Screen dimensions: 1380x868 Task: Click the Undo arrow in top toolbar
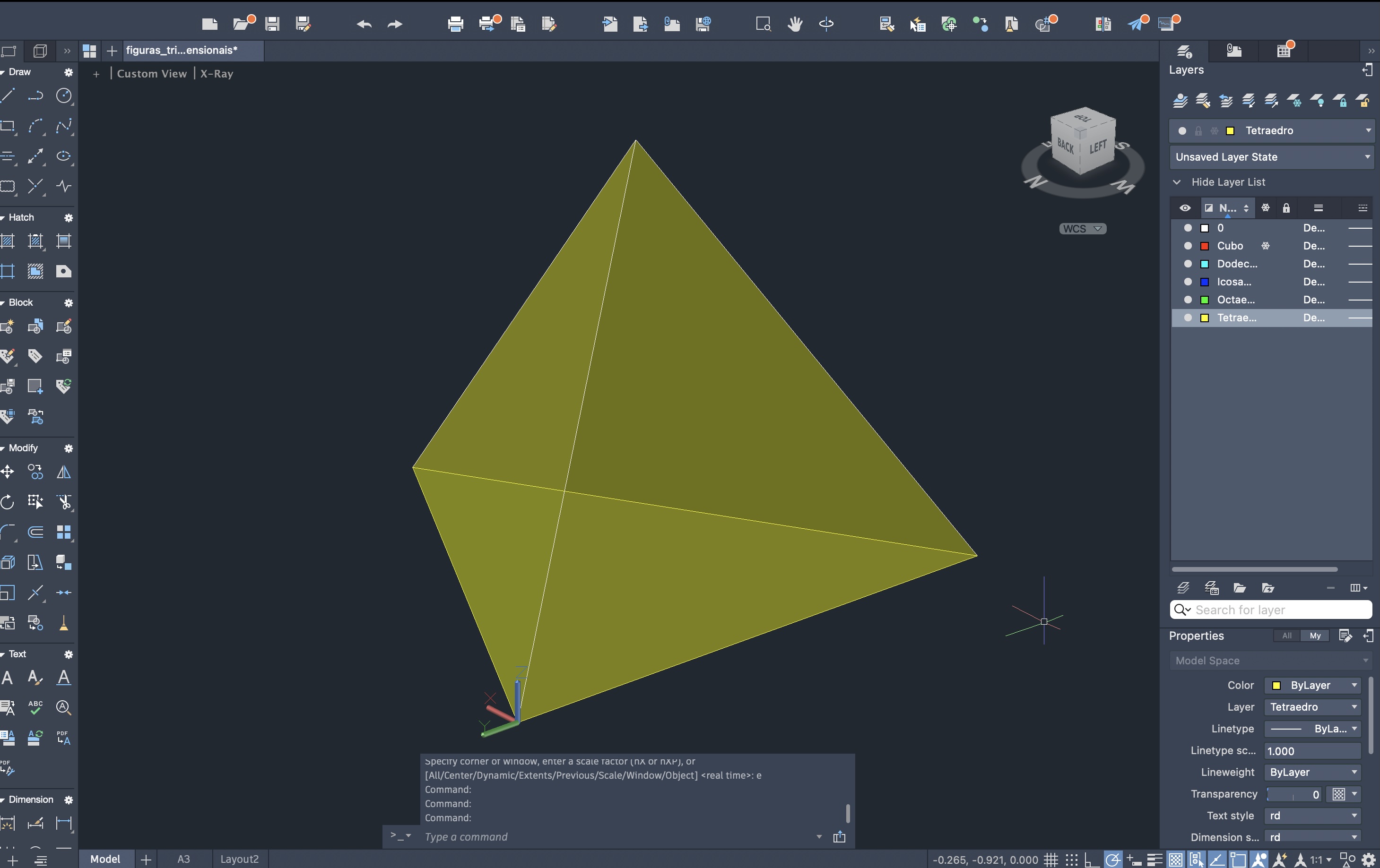(x=364, y=24)
